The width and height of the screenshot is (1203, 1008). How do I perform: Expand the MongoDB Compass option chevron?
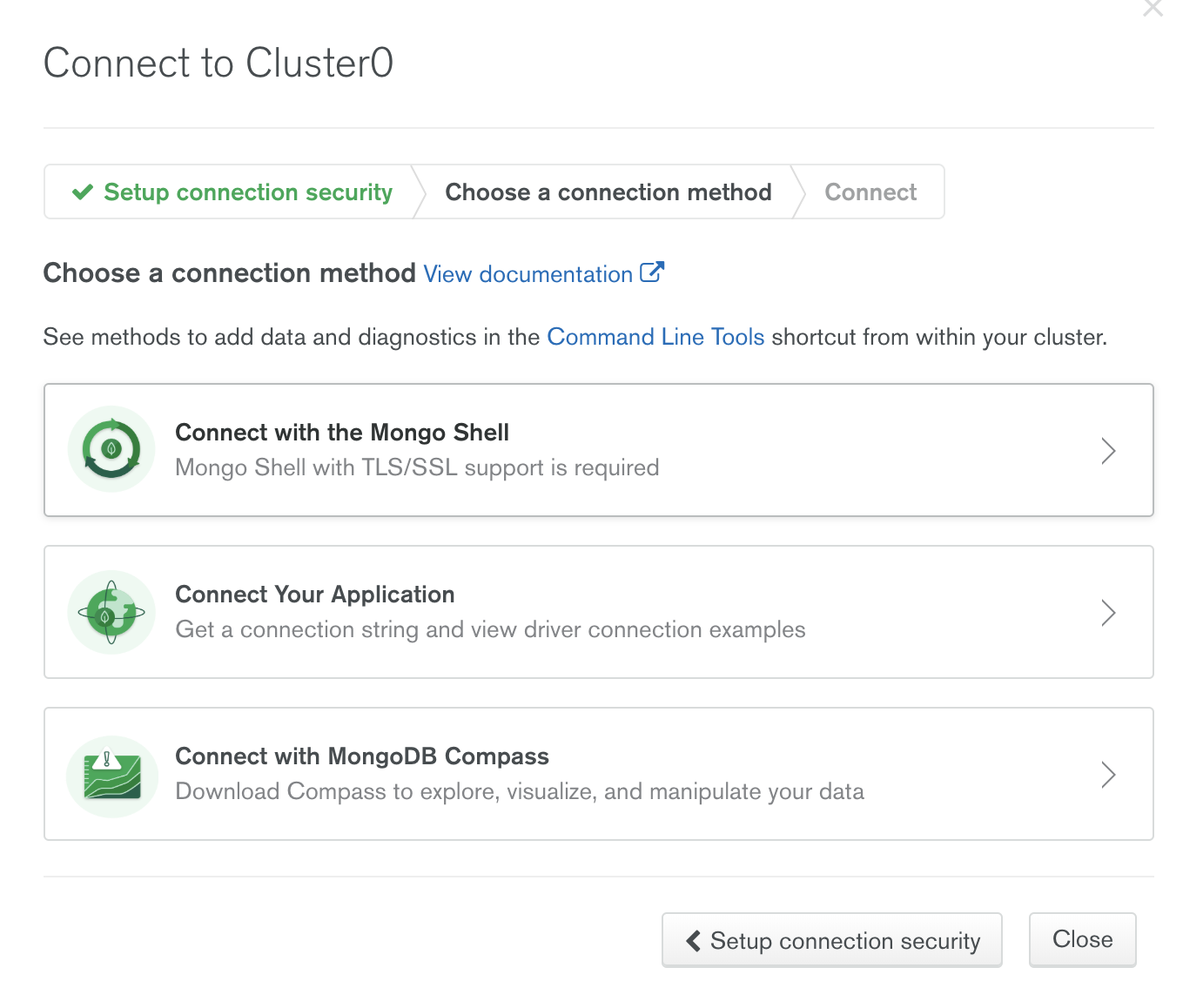[x=1108, y=774]
